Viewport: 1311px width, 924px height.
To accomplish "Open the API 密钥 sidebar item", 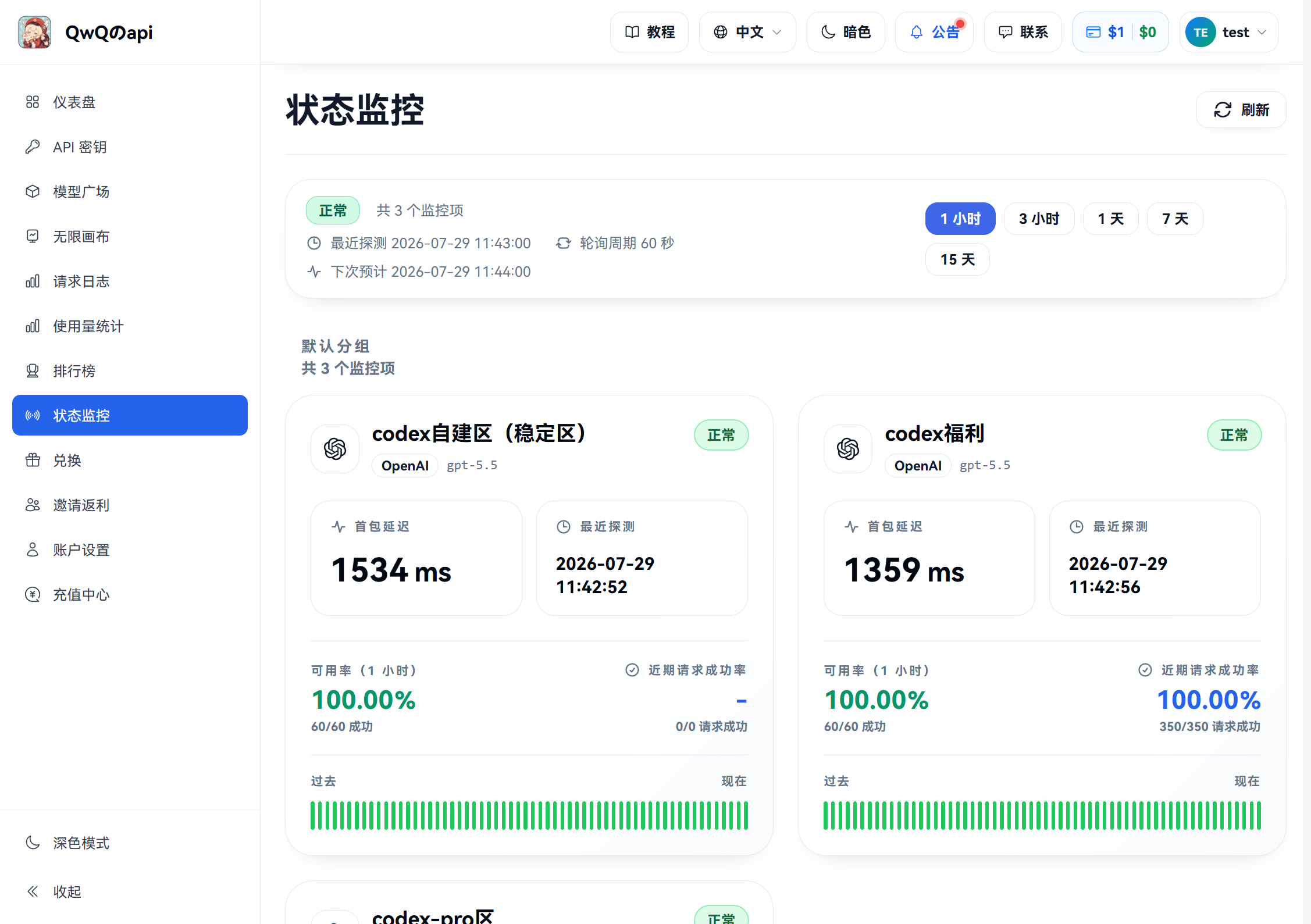I will (130, 147).
